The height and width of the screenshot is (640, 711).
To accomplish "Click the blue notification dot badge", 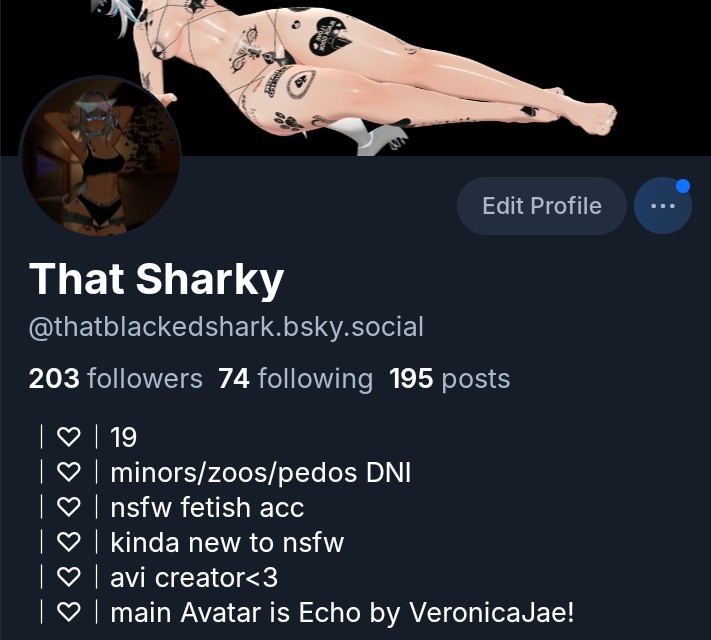I will 682,186.
